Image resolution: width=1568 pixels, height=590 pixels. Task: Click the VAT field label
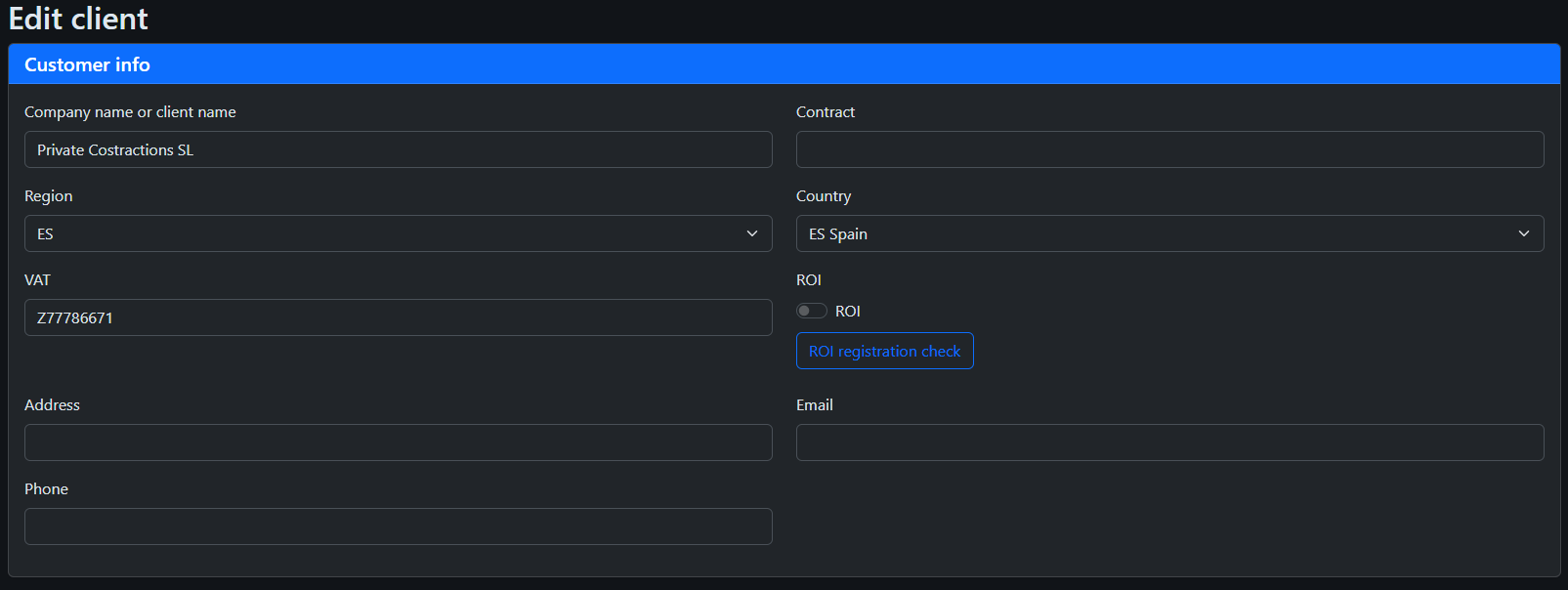point(37,280)
